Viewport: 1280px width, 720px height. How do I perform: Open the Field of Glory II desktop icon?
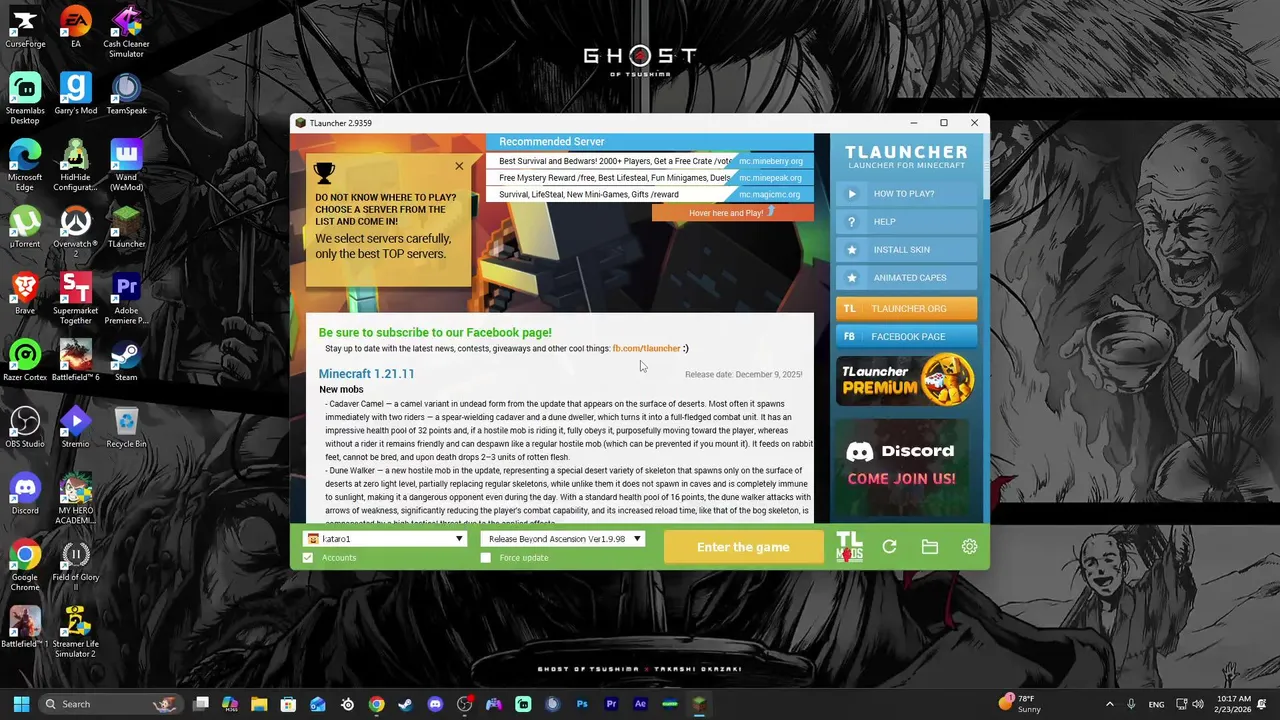pyautogui.click(x=76, y=566)
